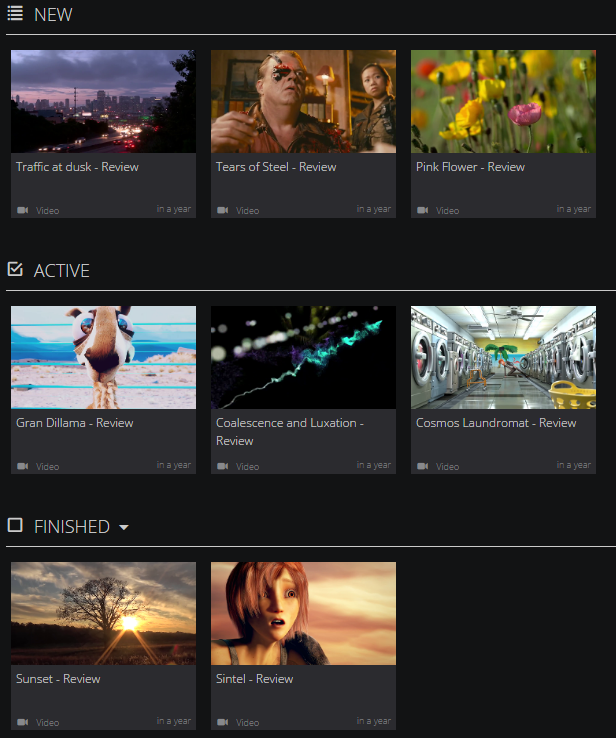Click the video camera icon on Traffic at dusk card
The width and height of the screenshot is (616, 738).
(23, 210)
